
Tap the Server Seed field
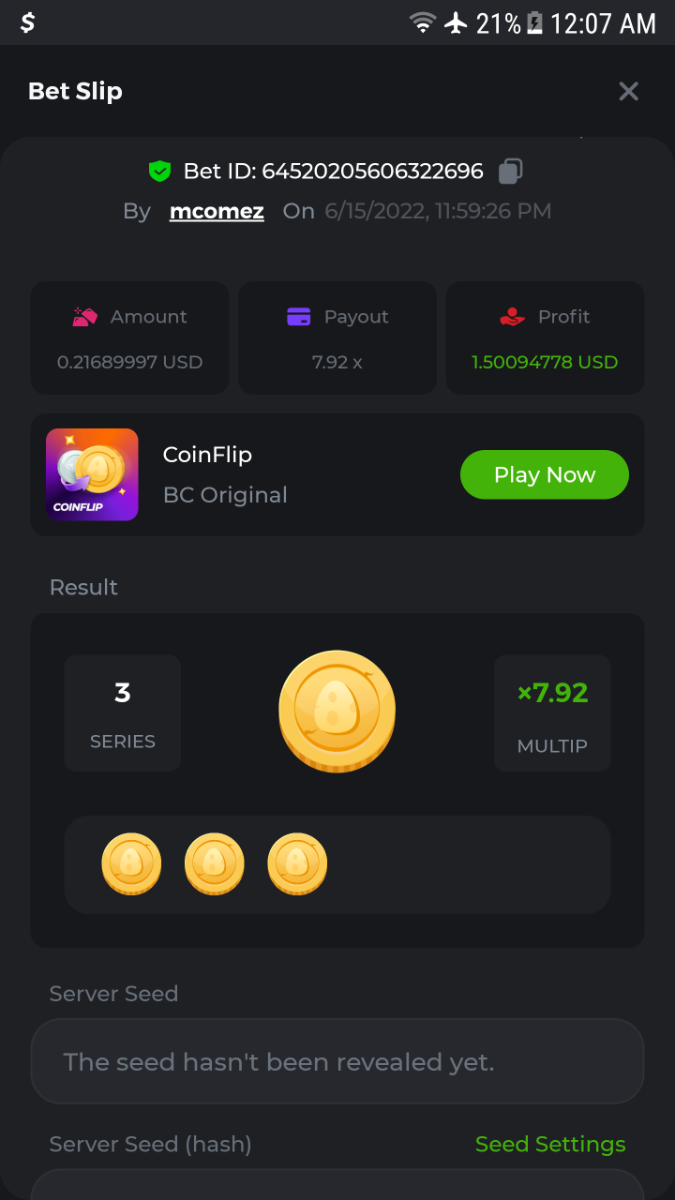pyautogui.click(x=337, y=1062)
